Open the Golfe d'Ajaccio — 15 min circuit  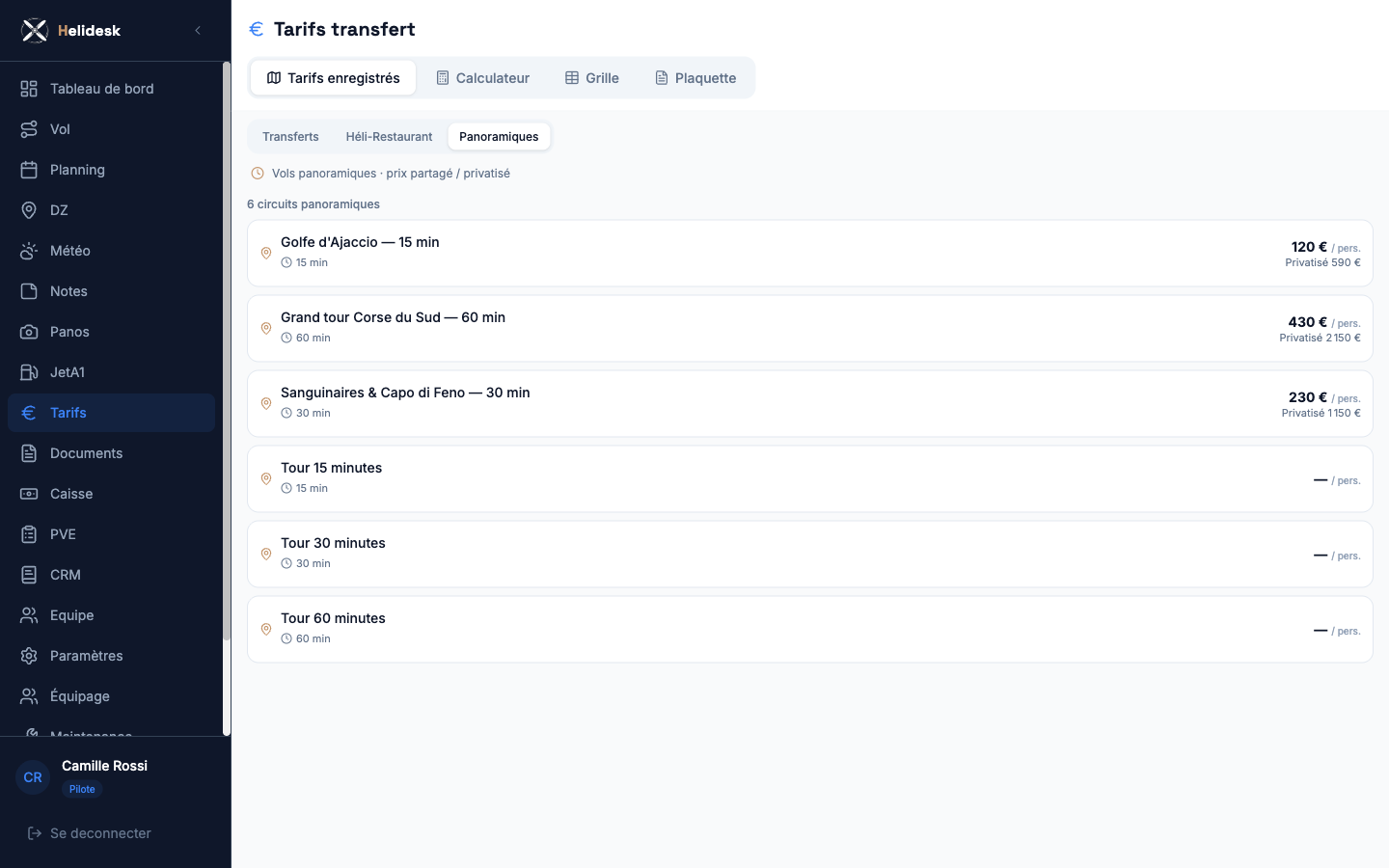click(810, 254)
